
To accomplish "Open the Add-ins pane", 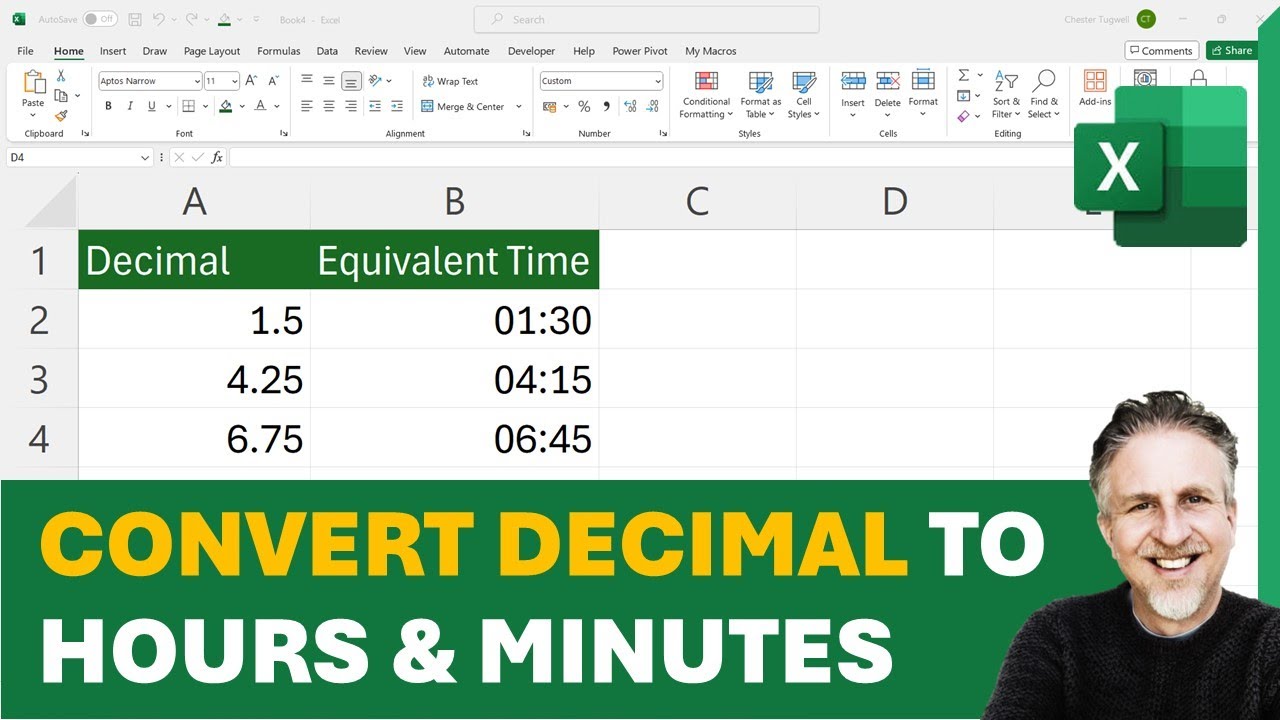I will click(1095, 88).
